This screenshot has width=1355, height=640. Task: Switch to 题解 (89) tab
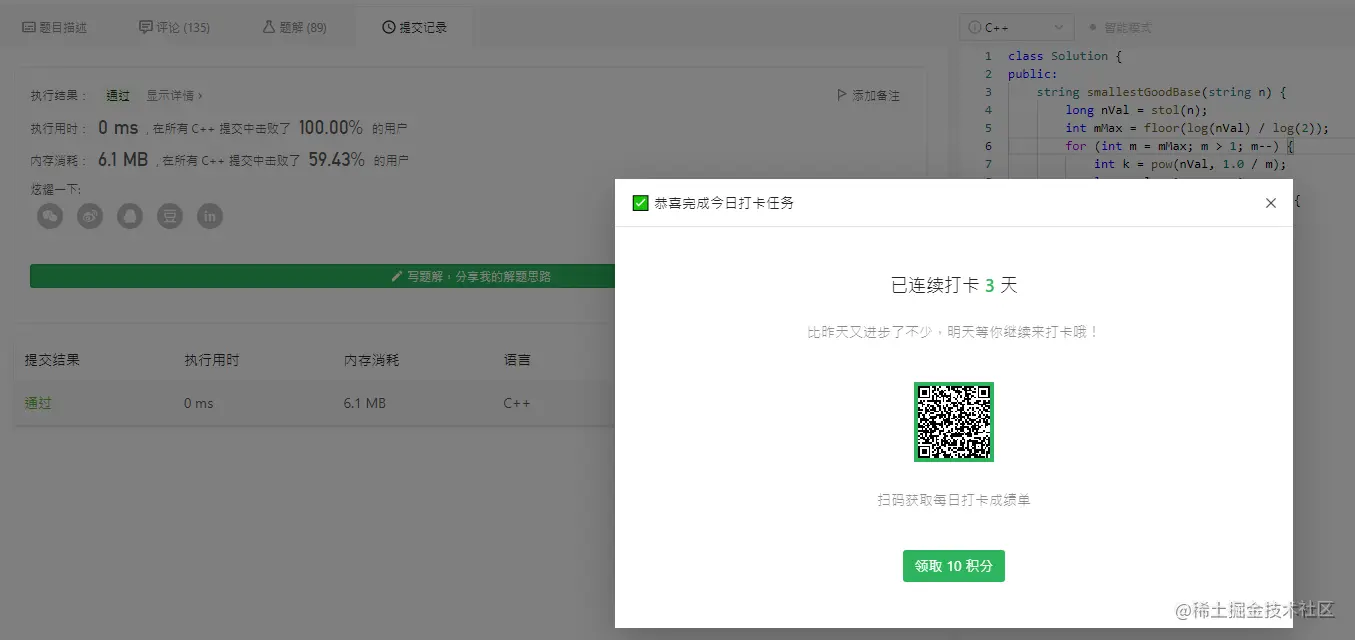[x=295, y=27]
